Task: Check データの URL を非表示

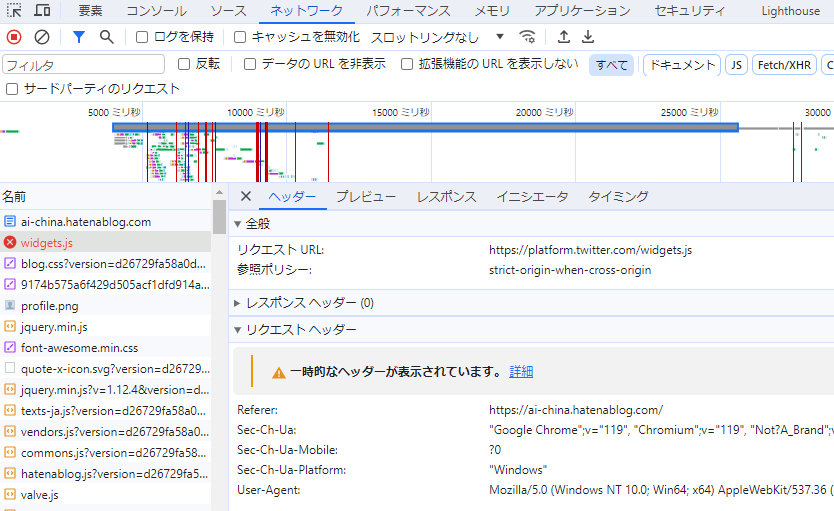Action: [x=249, y=64]
